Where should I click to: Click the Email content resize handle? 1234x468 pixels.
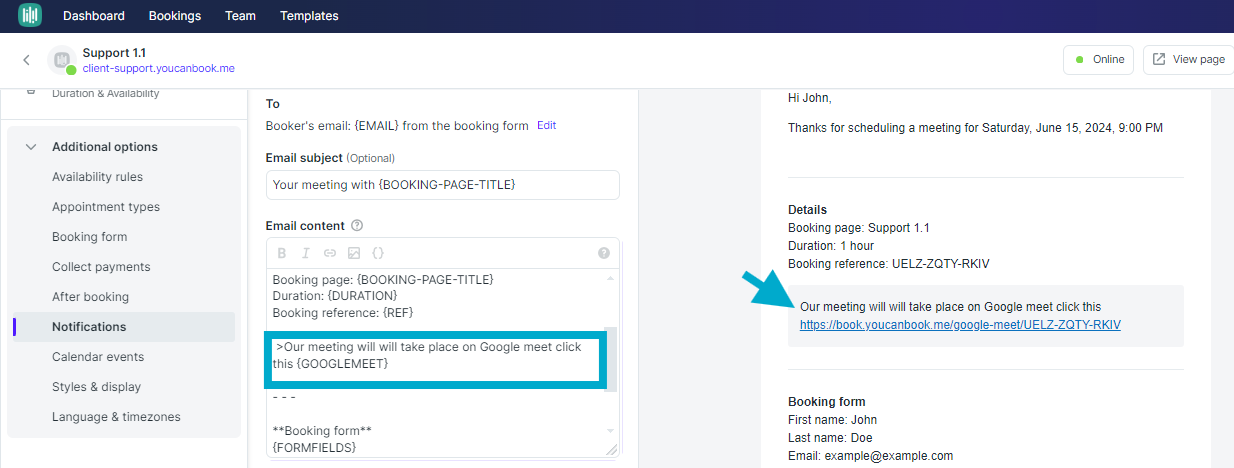point(611,449)
